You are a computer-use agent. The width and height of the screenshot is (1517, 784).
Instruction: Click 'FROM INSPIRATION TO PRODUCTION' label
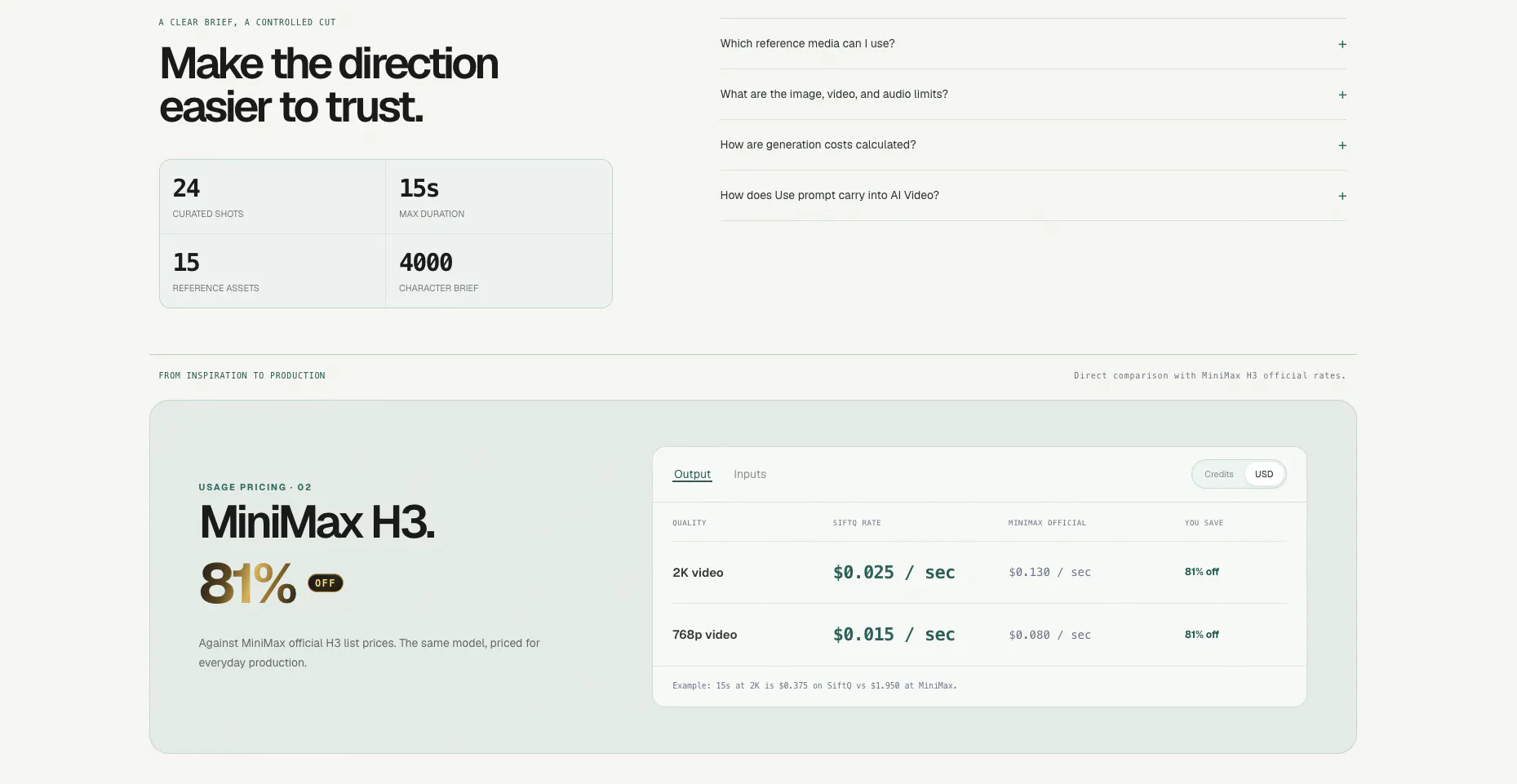[242, 375]
